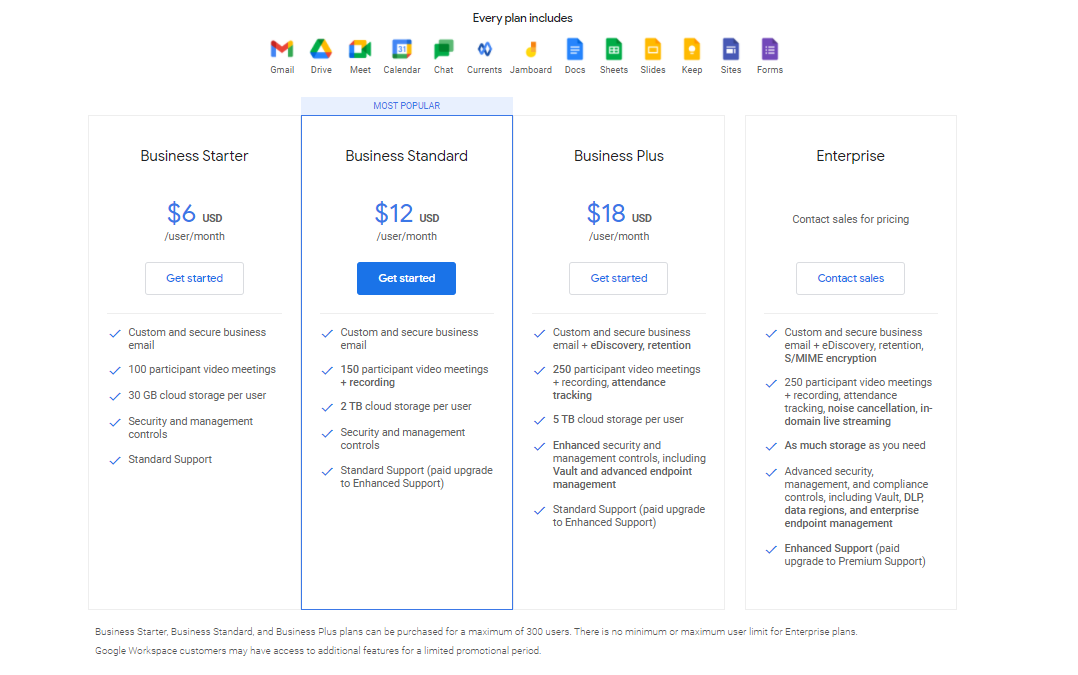1078x675 pixels.
Task: Click the Google Drive icon
Action: point(321,49)
